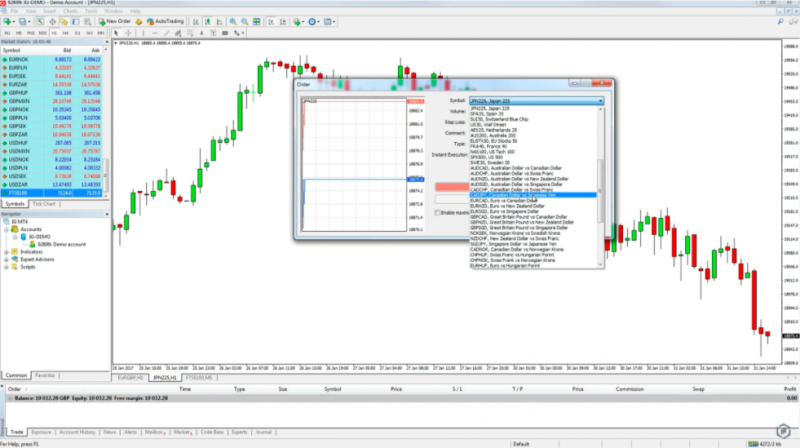Expand Expert Advisors in Navigator tree
The width and height of the screenshot is (800, 448).
tap(7, 258)
